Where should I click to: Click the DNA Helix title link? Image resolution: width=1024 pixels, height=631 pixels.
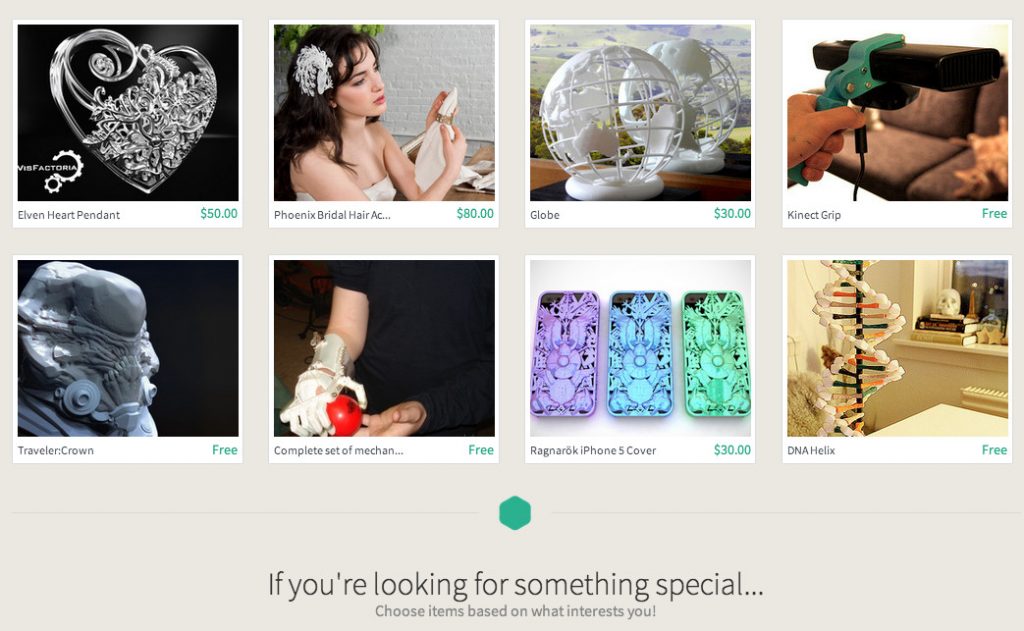(811, 451)
